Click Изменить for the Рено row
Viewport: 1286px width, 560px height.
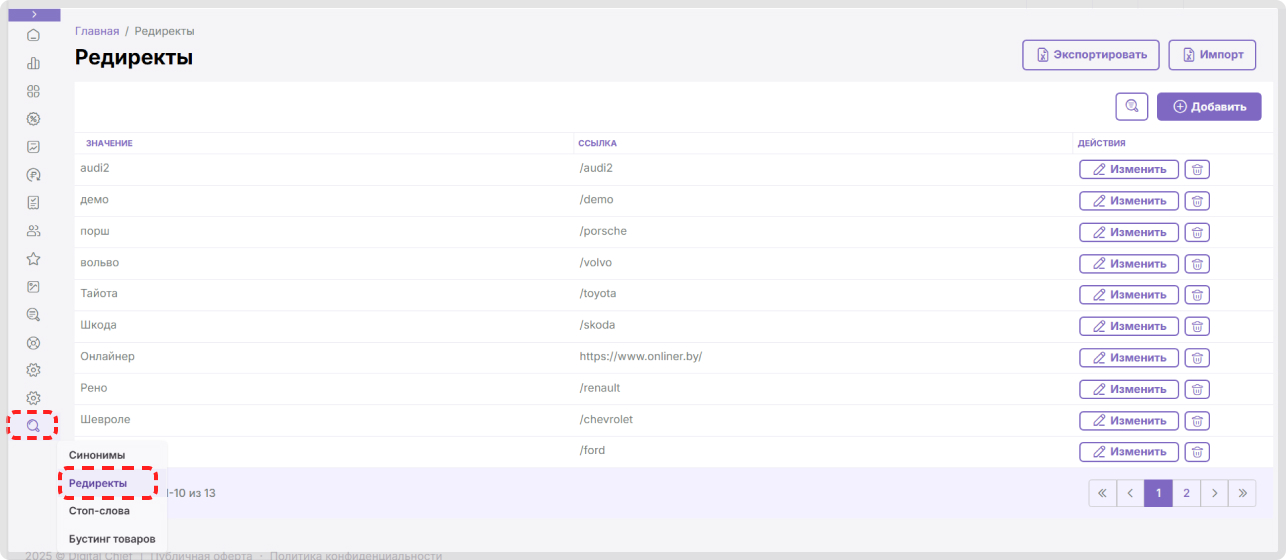click(x=1129, y=389)
